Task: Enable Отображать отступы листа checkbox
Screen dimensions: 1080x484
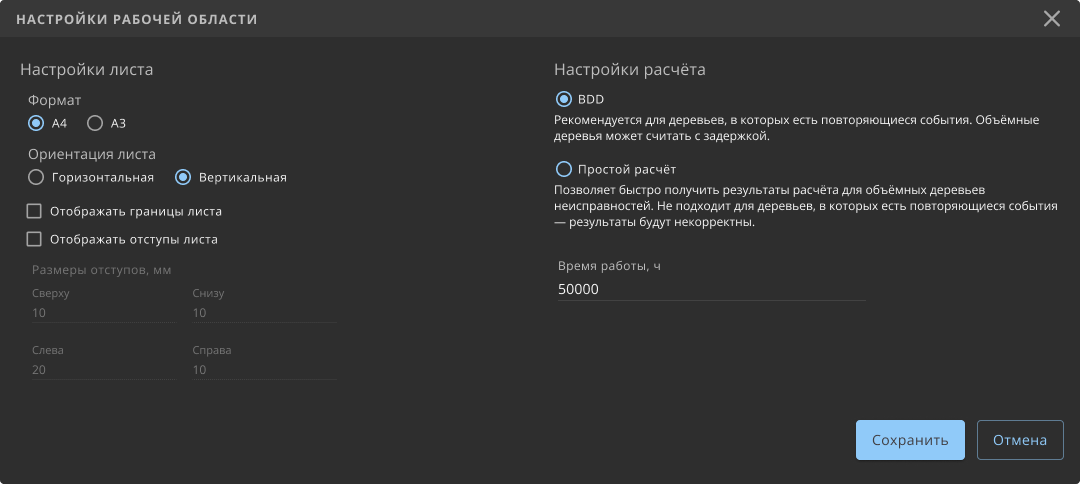Action: 34,240
